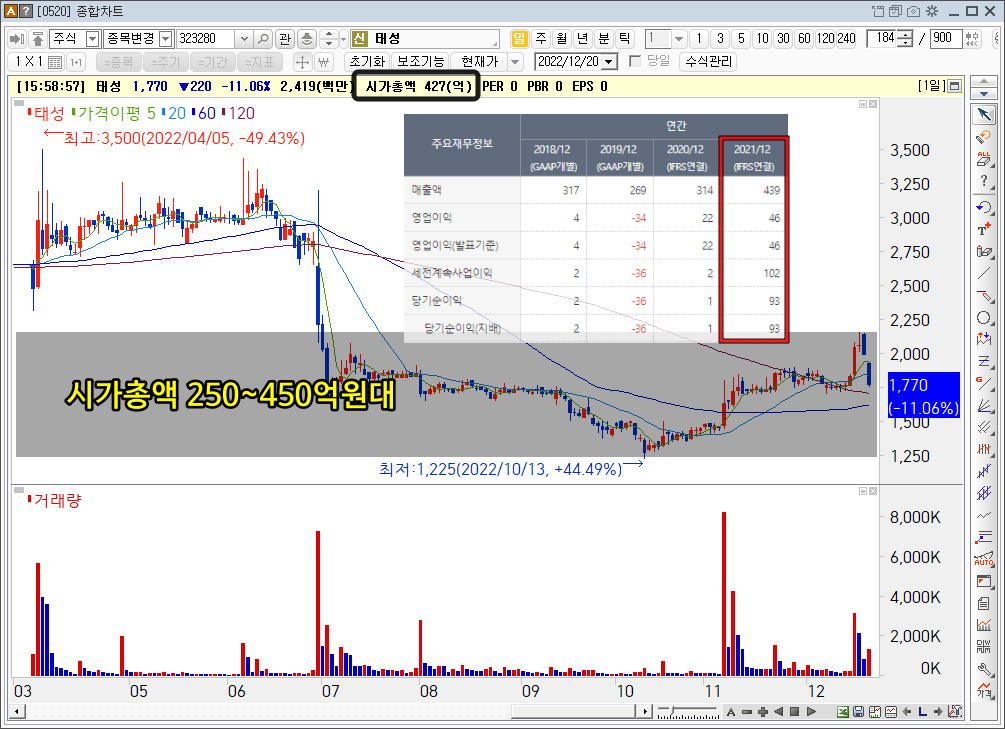Toggle the 1+1 chart split button
This screenshot has height=729, width=1005.
click(x=76, y=62)
